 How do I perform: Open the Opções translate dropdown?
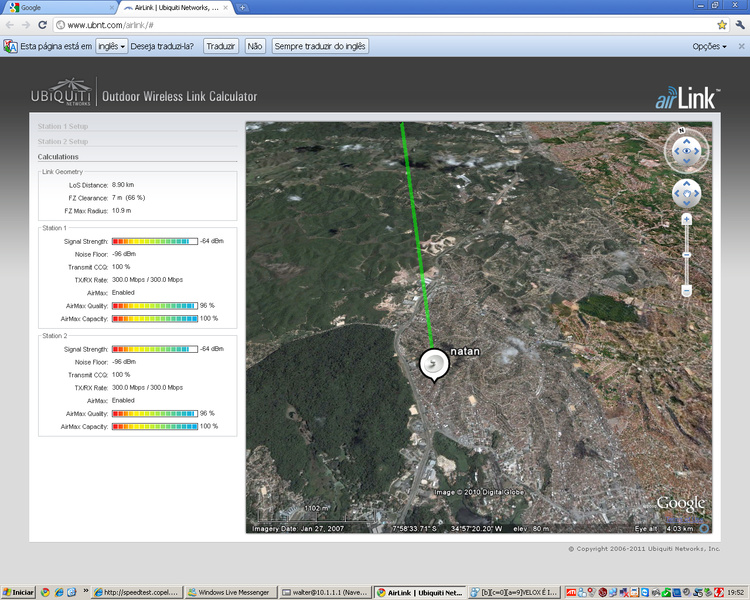coord(709,46)
